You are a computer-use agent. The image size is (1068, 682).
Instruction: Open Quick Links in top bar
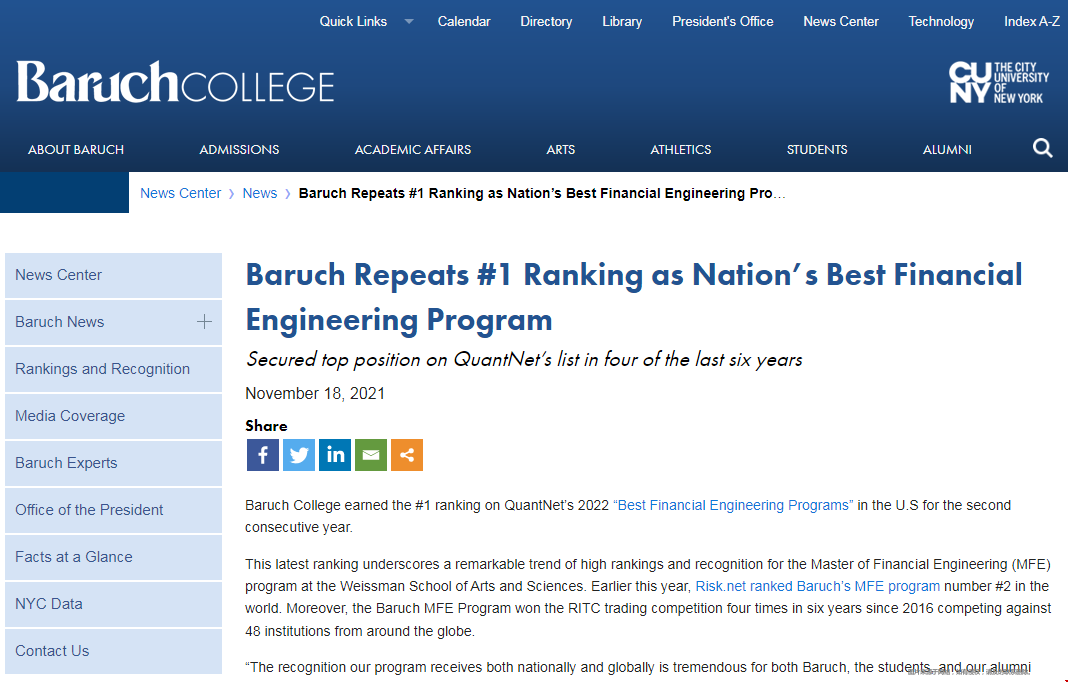[x=354, y=22]
